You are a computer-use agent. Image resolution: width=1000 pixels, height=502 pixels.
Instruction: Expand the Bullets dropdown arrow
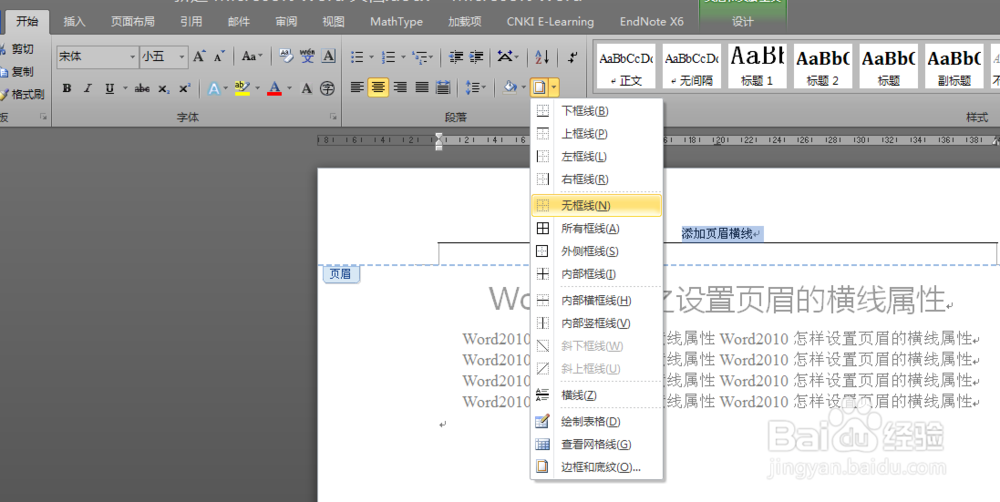(x=371, y=57)
